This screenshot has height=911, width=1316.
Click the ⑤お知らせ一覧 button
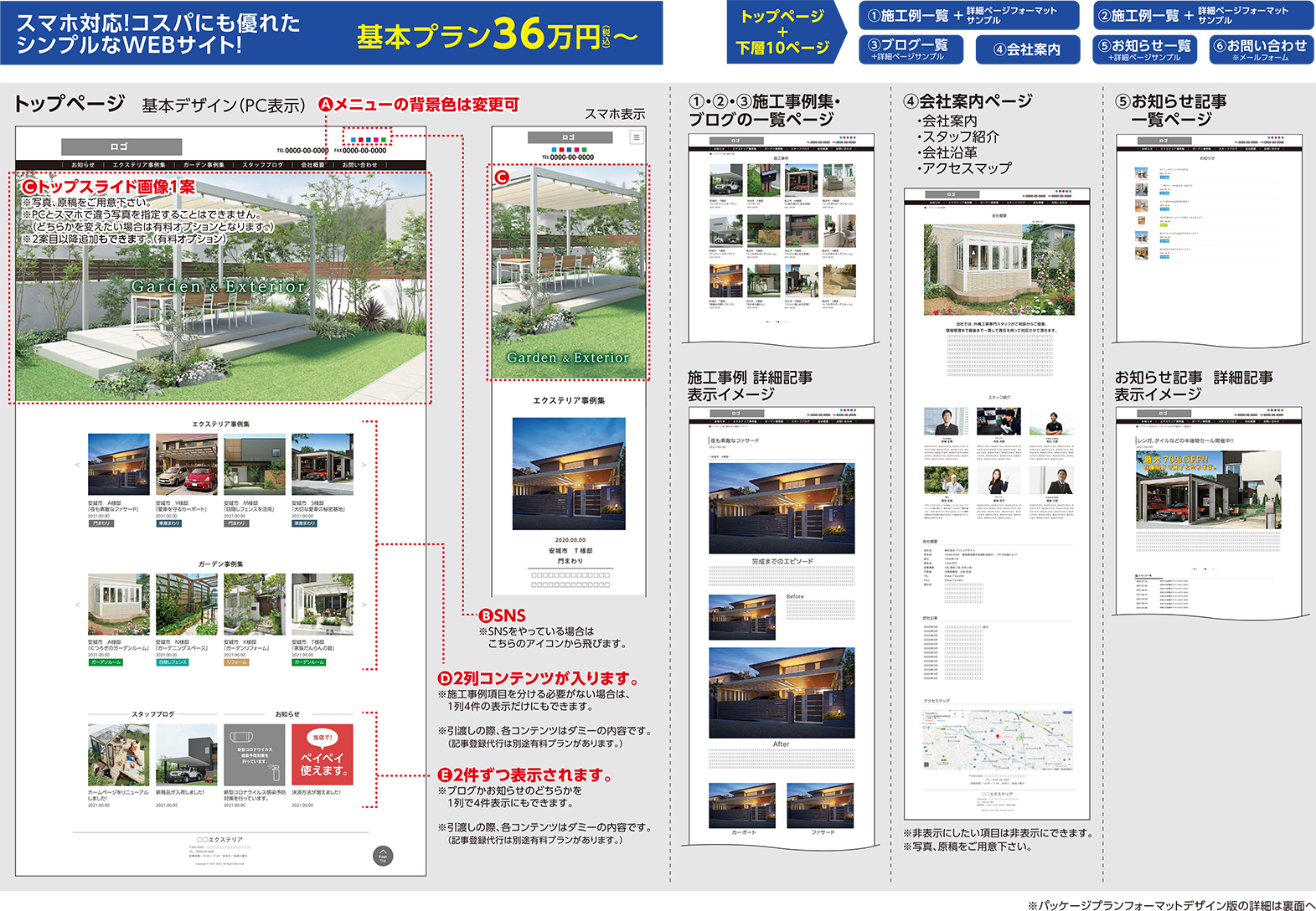tap(1145, 49)
